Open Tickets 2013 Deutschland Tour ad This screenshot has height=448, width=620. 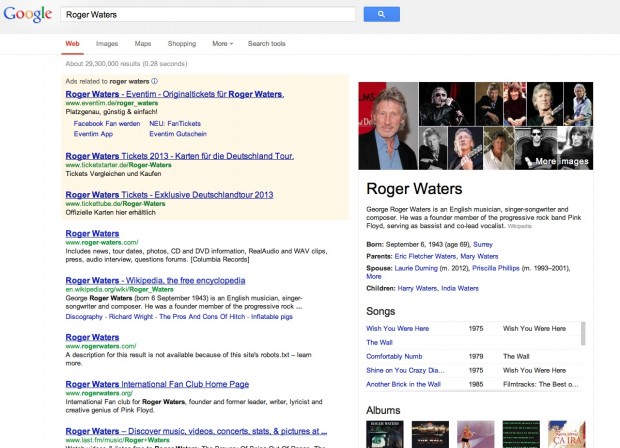180,156
